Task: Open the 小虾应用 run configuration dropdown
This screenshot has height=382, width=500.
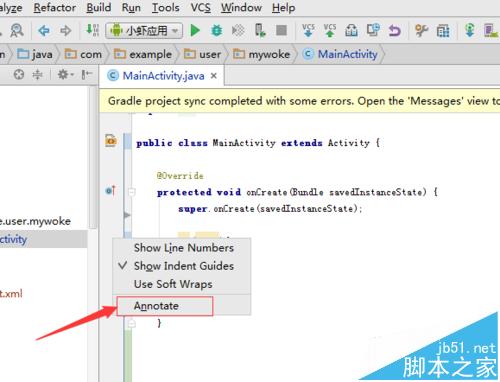Action: click(144, 31)
